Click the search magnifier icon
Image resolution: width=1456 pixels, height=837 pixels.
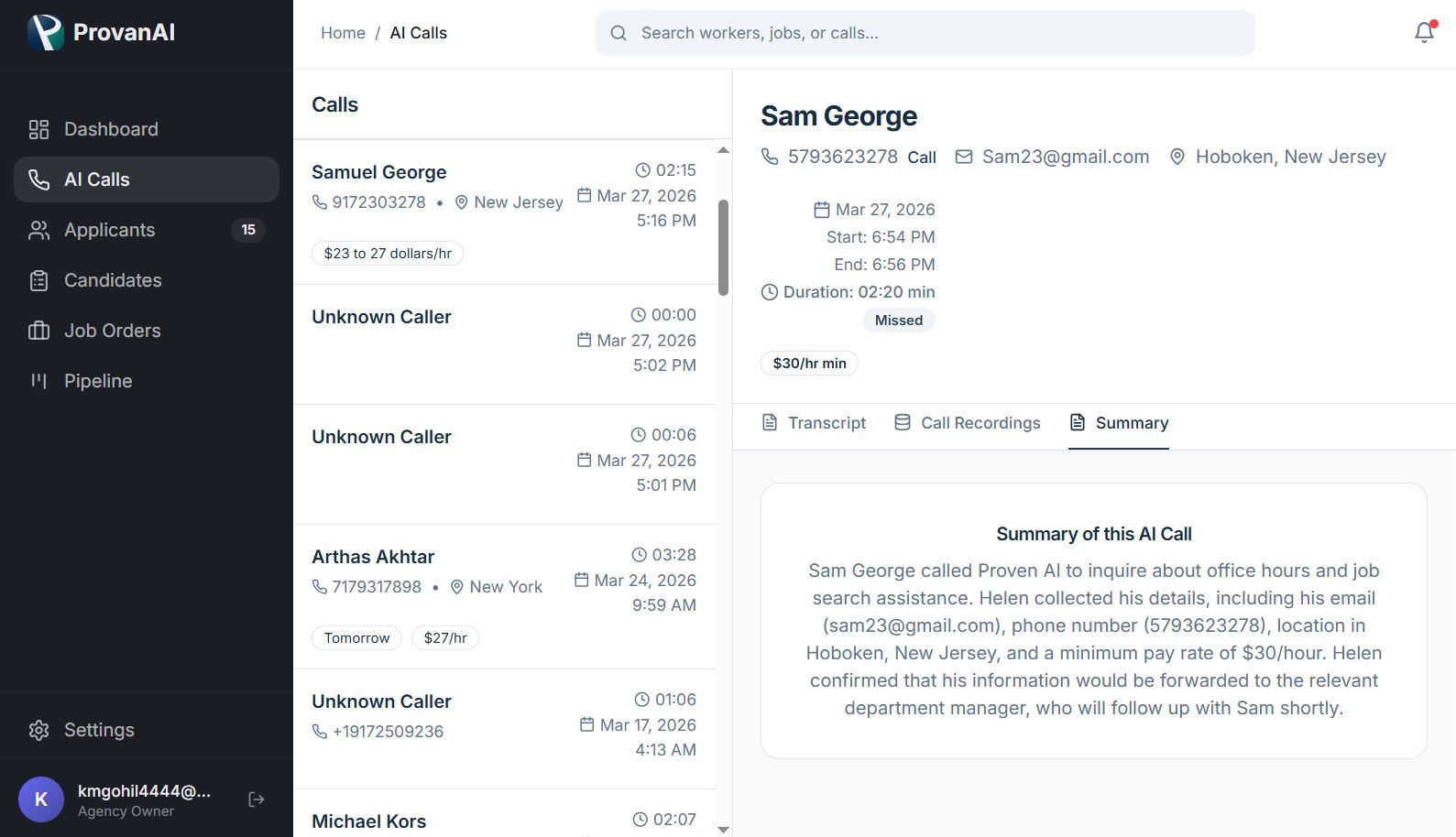(619, 33)
